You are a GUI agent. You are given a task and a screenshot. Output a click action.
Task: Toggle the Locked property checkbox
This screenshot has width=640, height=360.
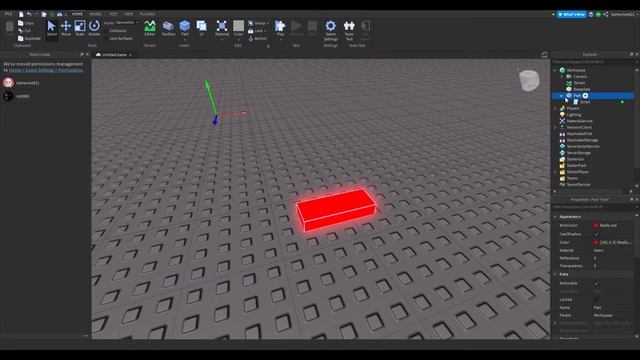tap(596, 300)
